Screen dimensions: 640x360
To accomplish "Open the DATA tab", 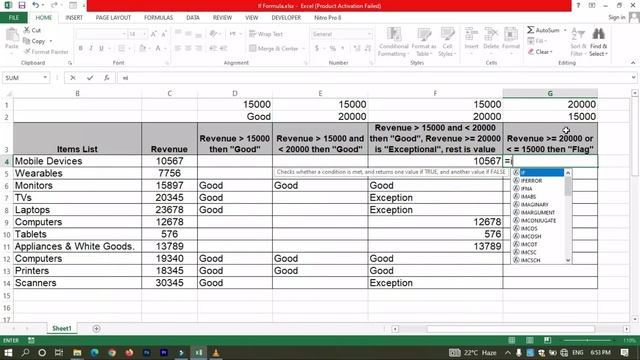I will [x=193, y=18].
